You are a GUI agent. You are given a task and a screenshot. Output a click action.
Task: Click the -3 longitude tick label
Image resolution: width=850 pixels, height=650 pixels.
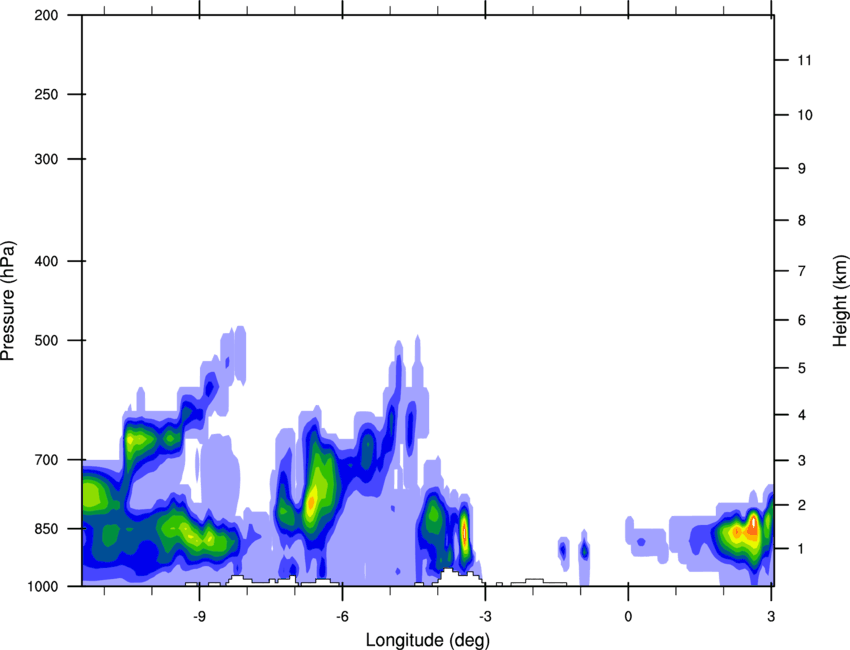(485, 616)
